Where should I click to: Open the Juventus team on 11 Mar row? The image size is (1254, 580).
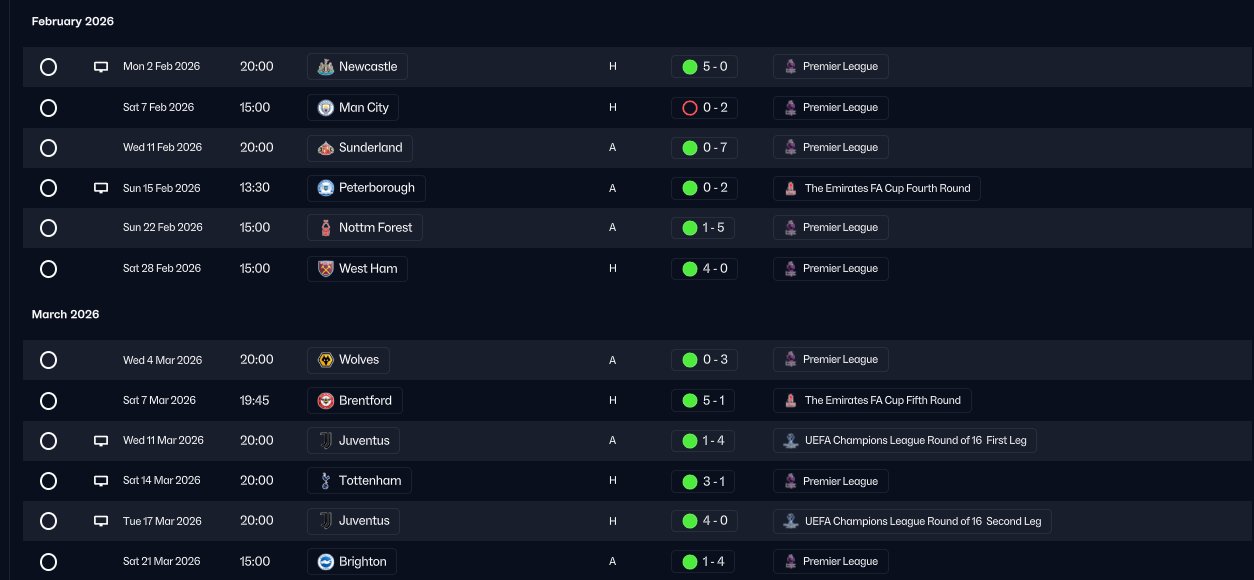tap(353, 441)
